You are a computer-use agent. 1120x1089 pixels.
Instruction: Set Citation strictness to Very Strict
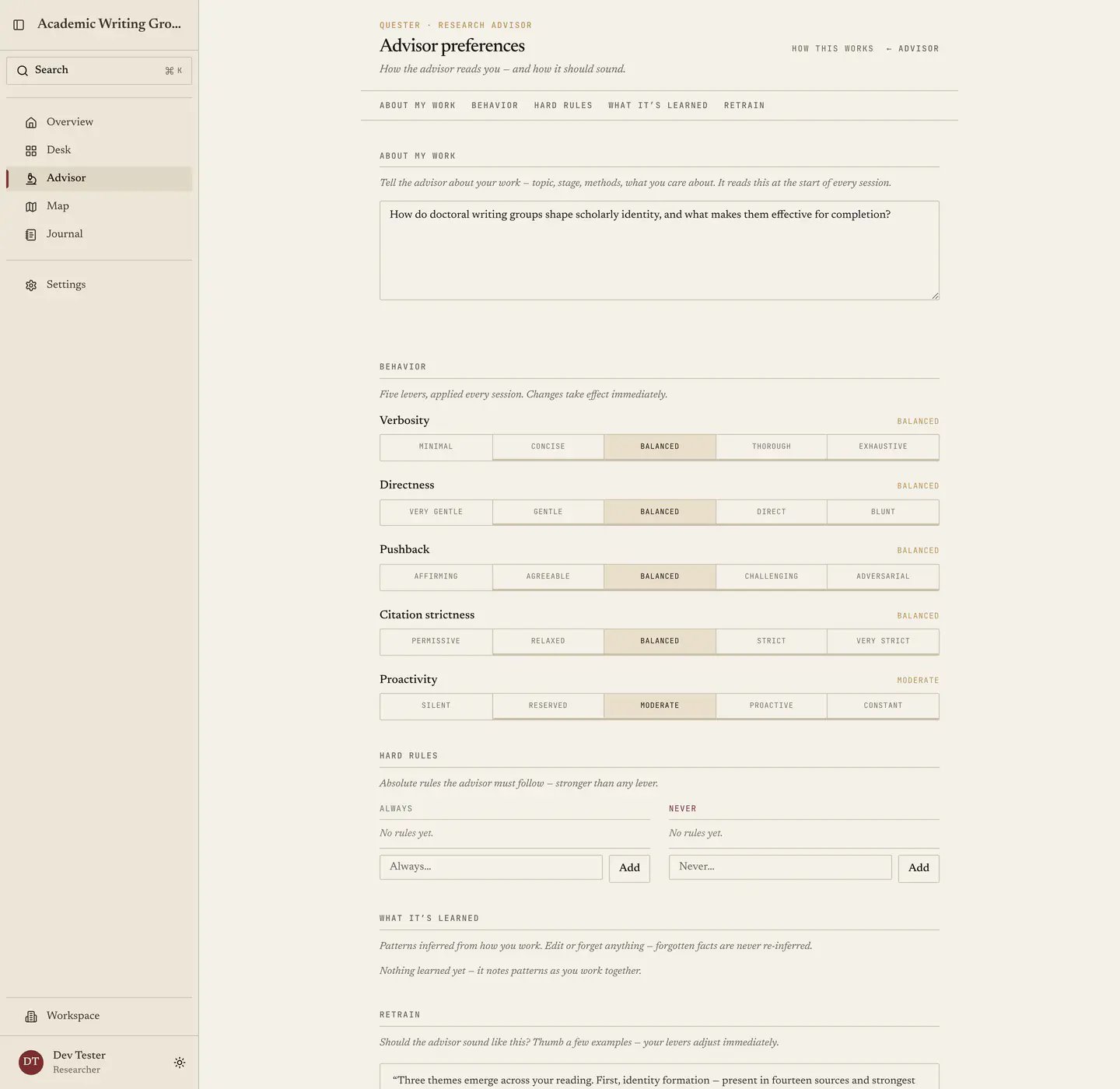click(x=883, y=642)
